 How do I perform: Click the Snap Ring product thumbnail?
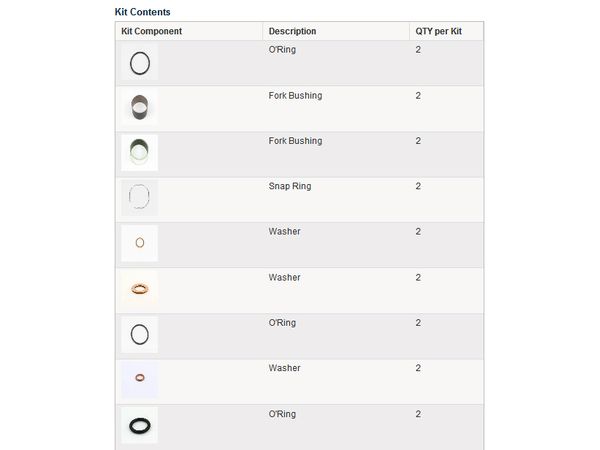click(140, 198)
